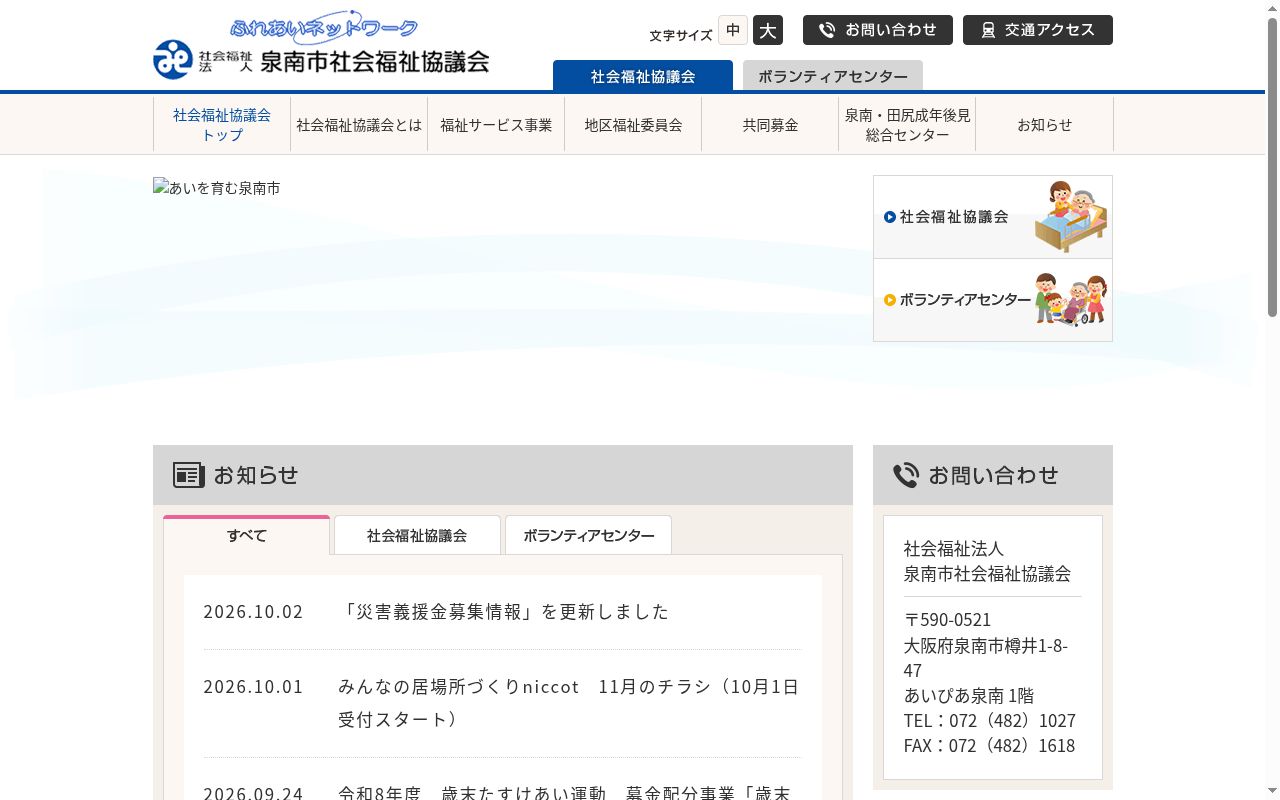This screenshot has width=1280, height=800.
Task: Click the 〒590-0521 postal code text
Action: (x=948, y=620)
